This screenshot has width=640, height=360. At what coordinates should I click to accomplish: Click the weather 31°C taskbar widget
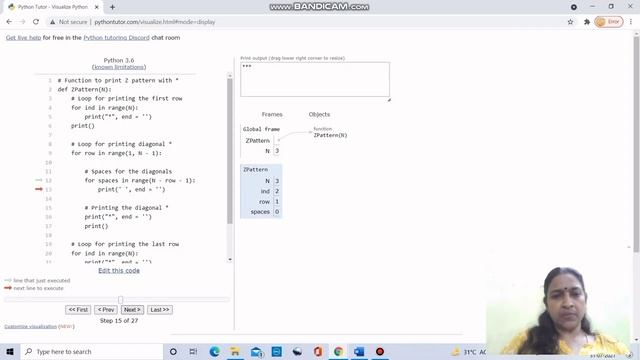coord(469,352)
